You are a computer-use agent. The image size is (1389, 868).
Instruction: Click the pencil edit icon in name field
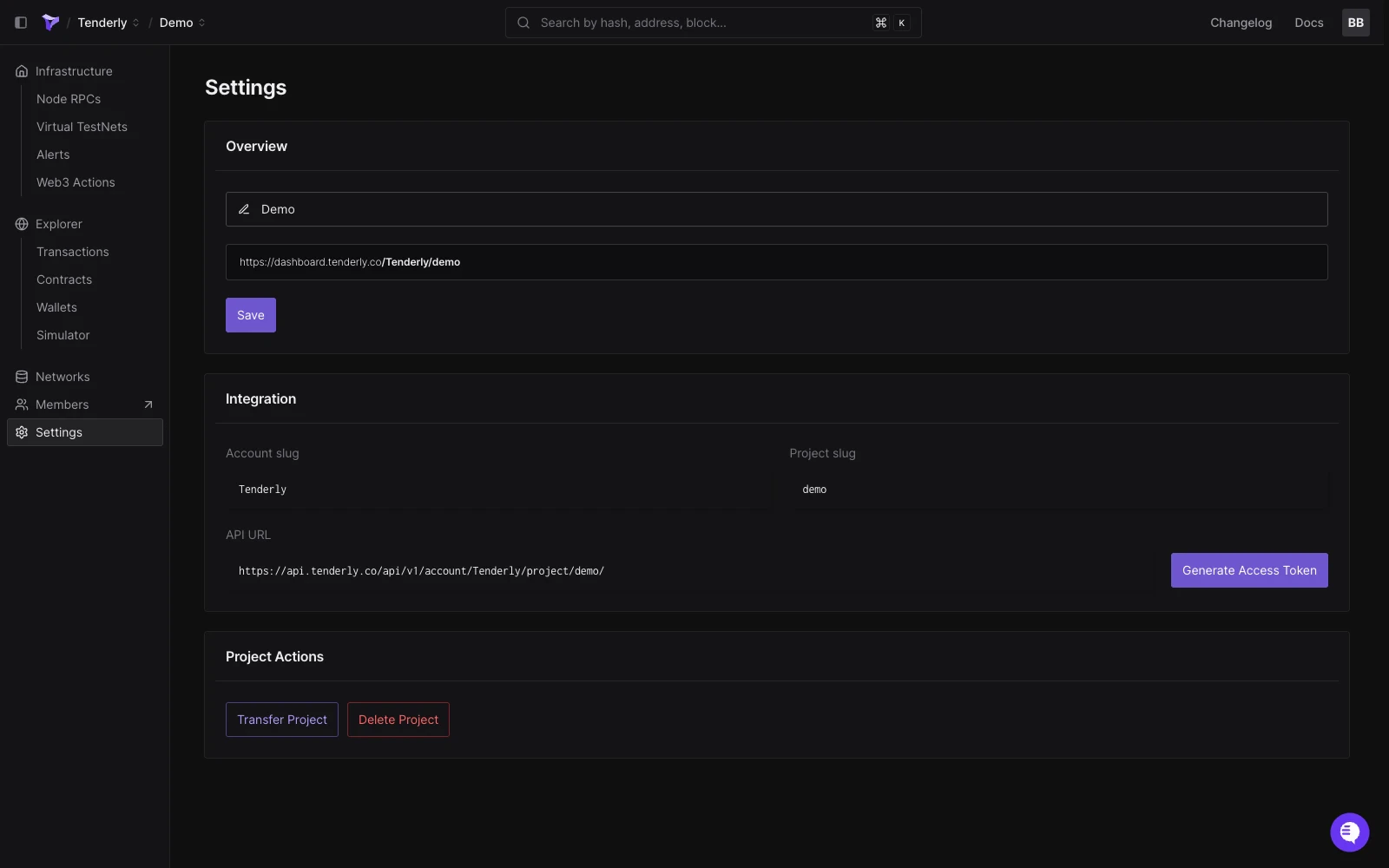(x=244, y=209)
